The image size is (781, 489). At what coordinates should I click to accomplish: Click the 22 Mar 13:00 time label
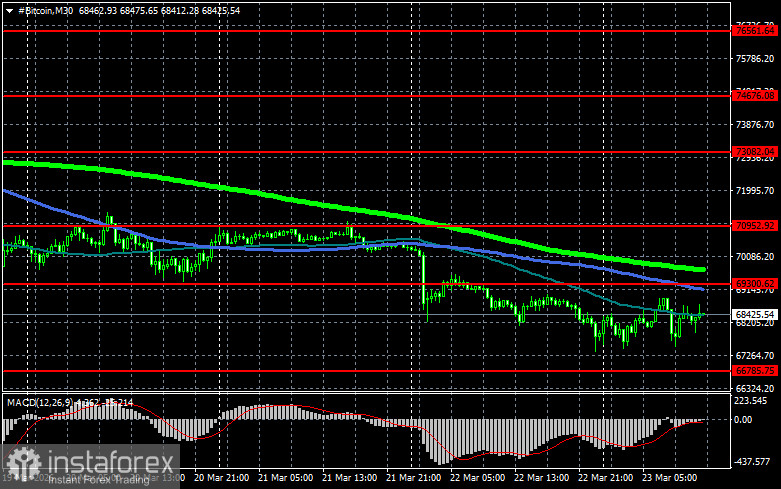tap(541, 478)
